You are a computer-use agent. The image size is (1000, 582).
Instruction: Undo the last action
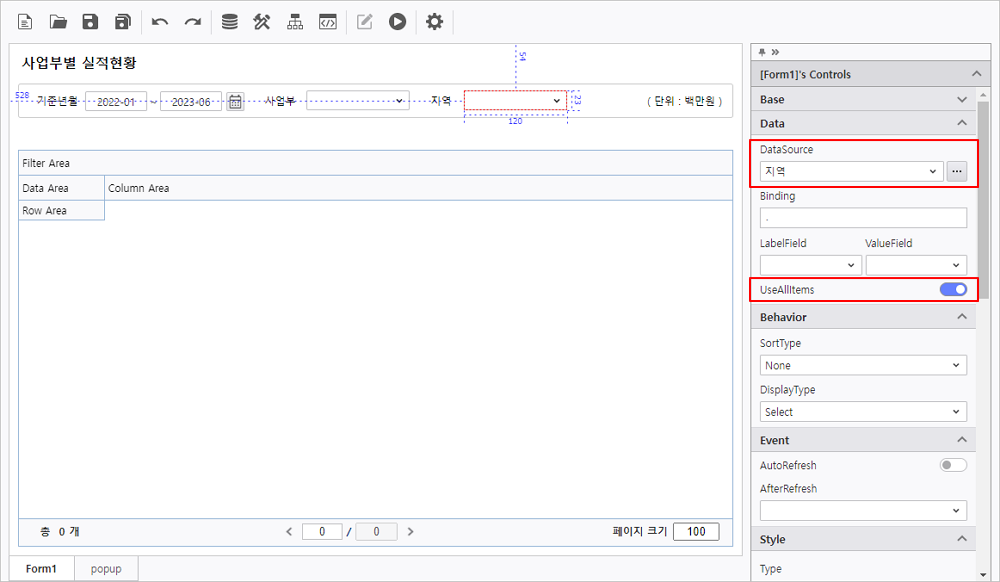[x=160, y=21]
